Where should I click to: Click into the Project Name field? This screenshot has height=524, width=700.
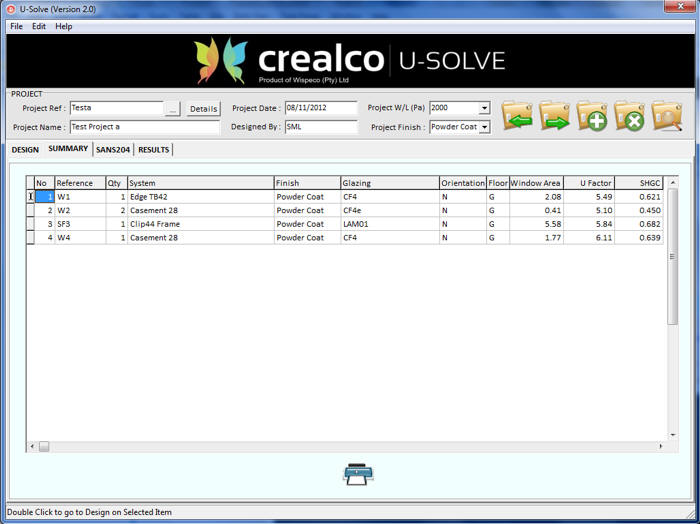[143, 128]
